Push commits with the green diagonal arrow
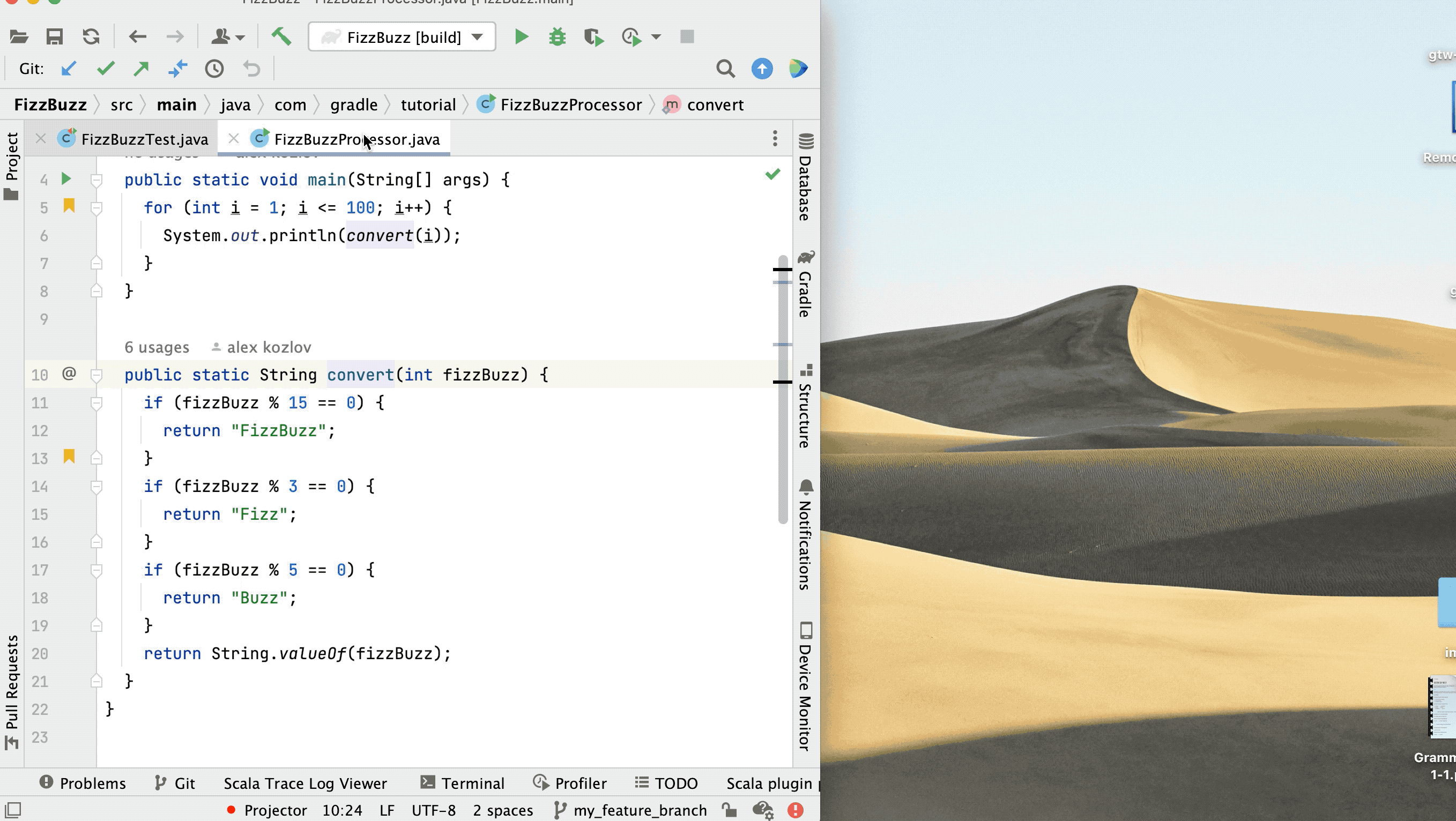 [142, 69]
